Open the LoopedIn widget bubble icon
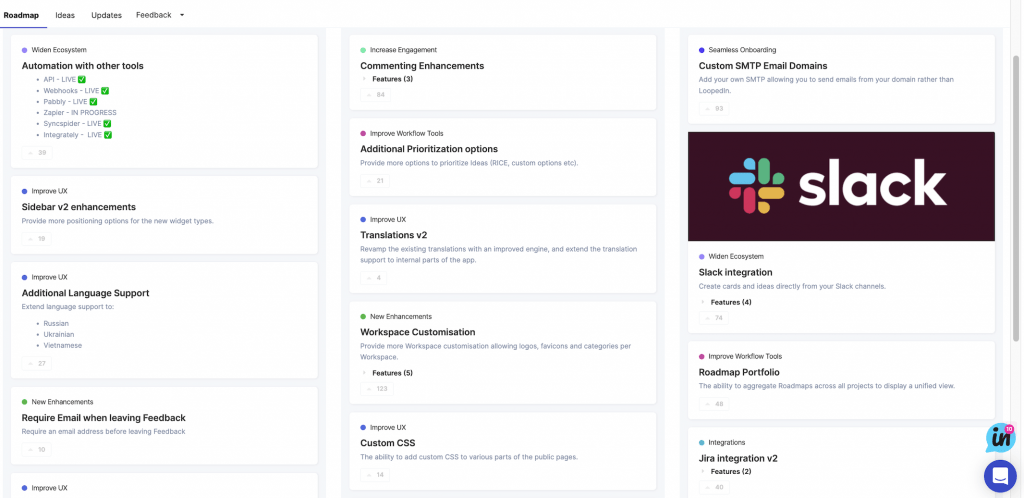The width and height of the screenshot is (1024, 498). pyautogui.click(x=1000, y=439)
